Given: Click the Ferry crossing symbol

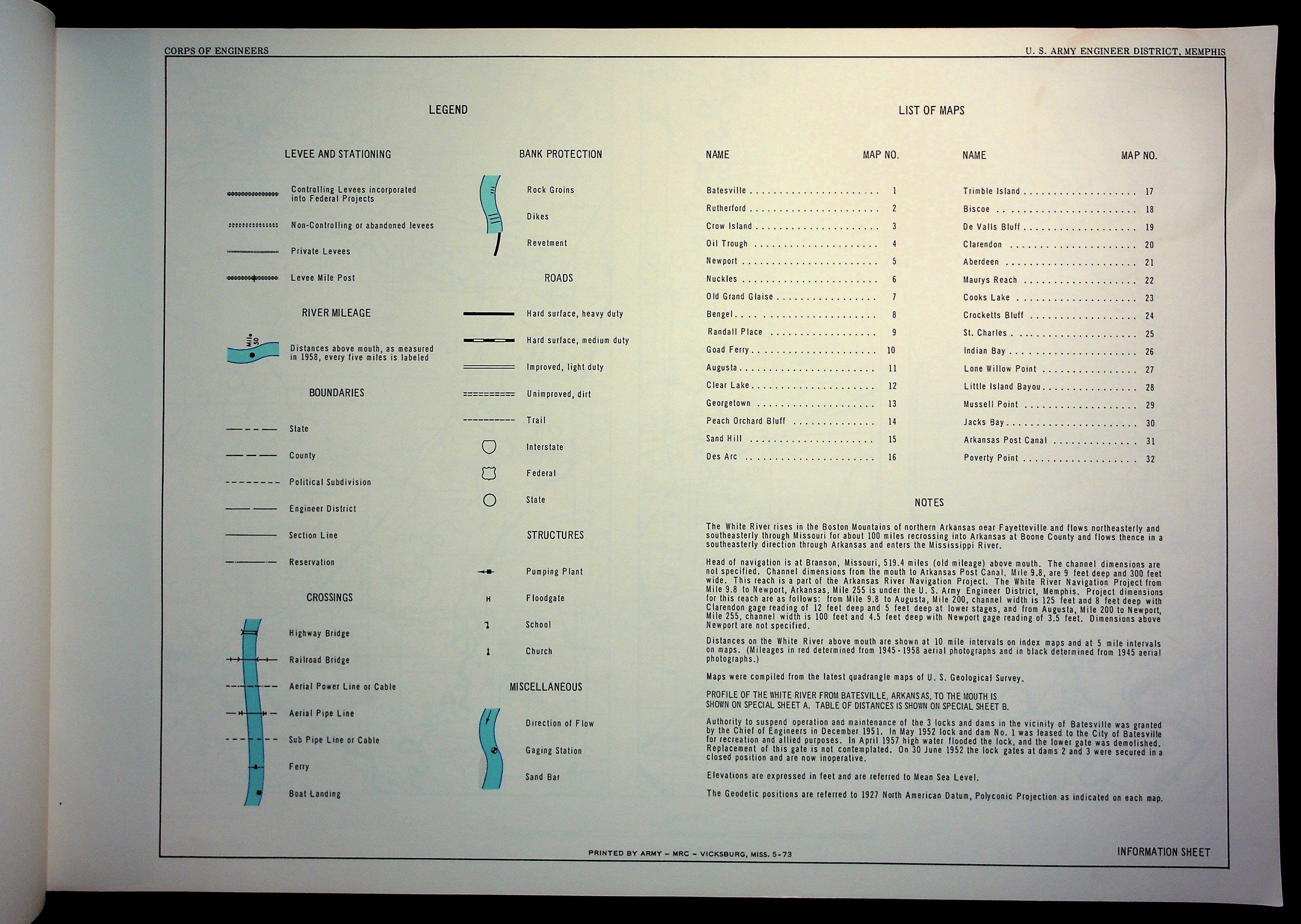Looking at the screenshot, I should [256, 767].
